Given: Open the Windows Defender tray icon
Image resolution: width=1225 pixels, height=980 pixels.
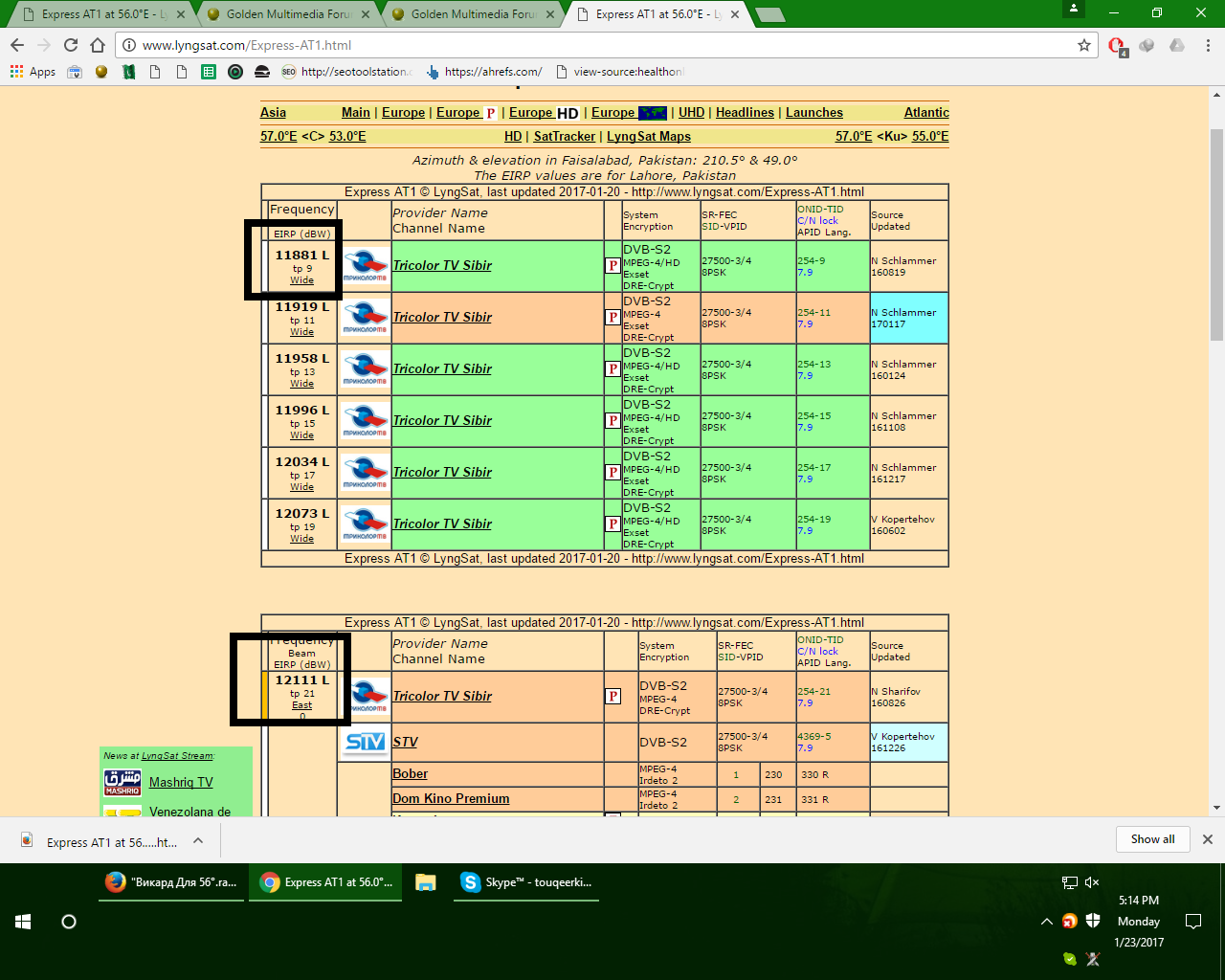Looking at the screenshot, I should tap(1094, 921).
